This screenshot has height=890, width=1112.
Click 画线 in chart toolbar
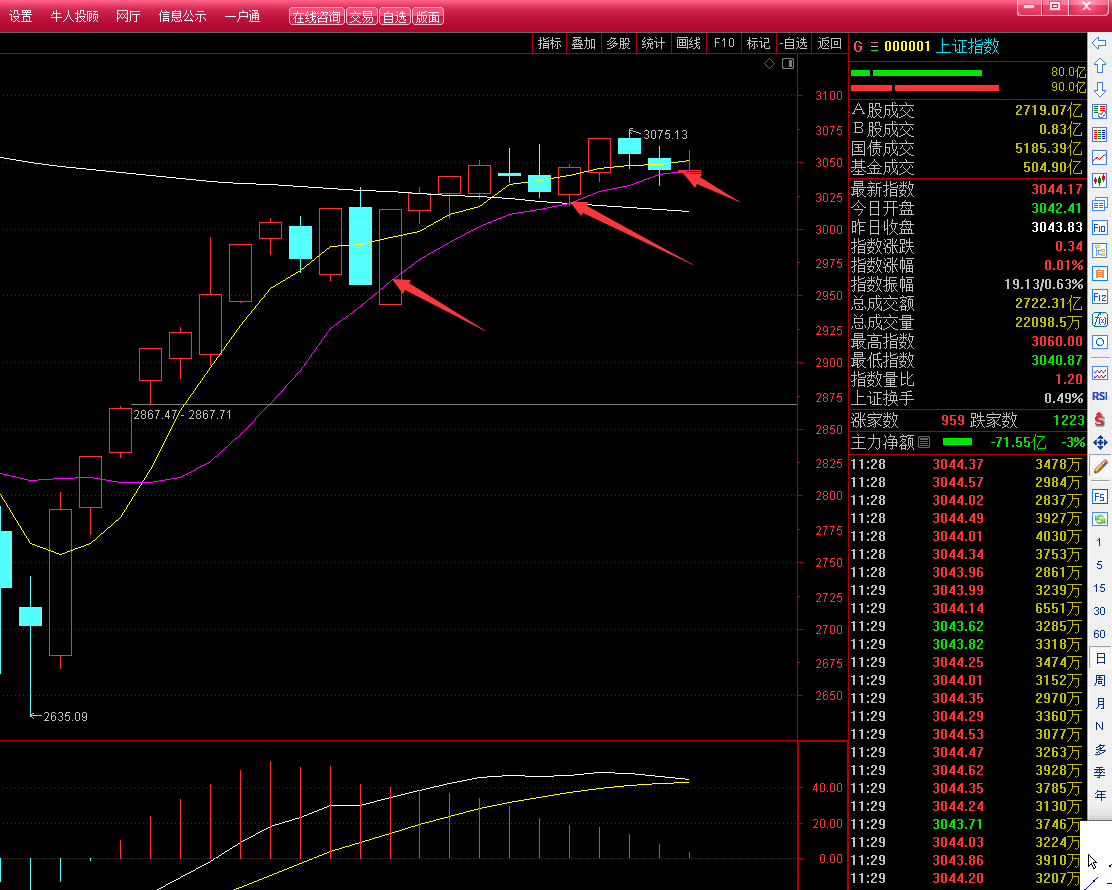point(688,43)
